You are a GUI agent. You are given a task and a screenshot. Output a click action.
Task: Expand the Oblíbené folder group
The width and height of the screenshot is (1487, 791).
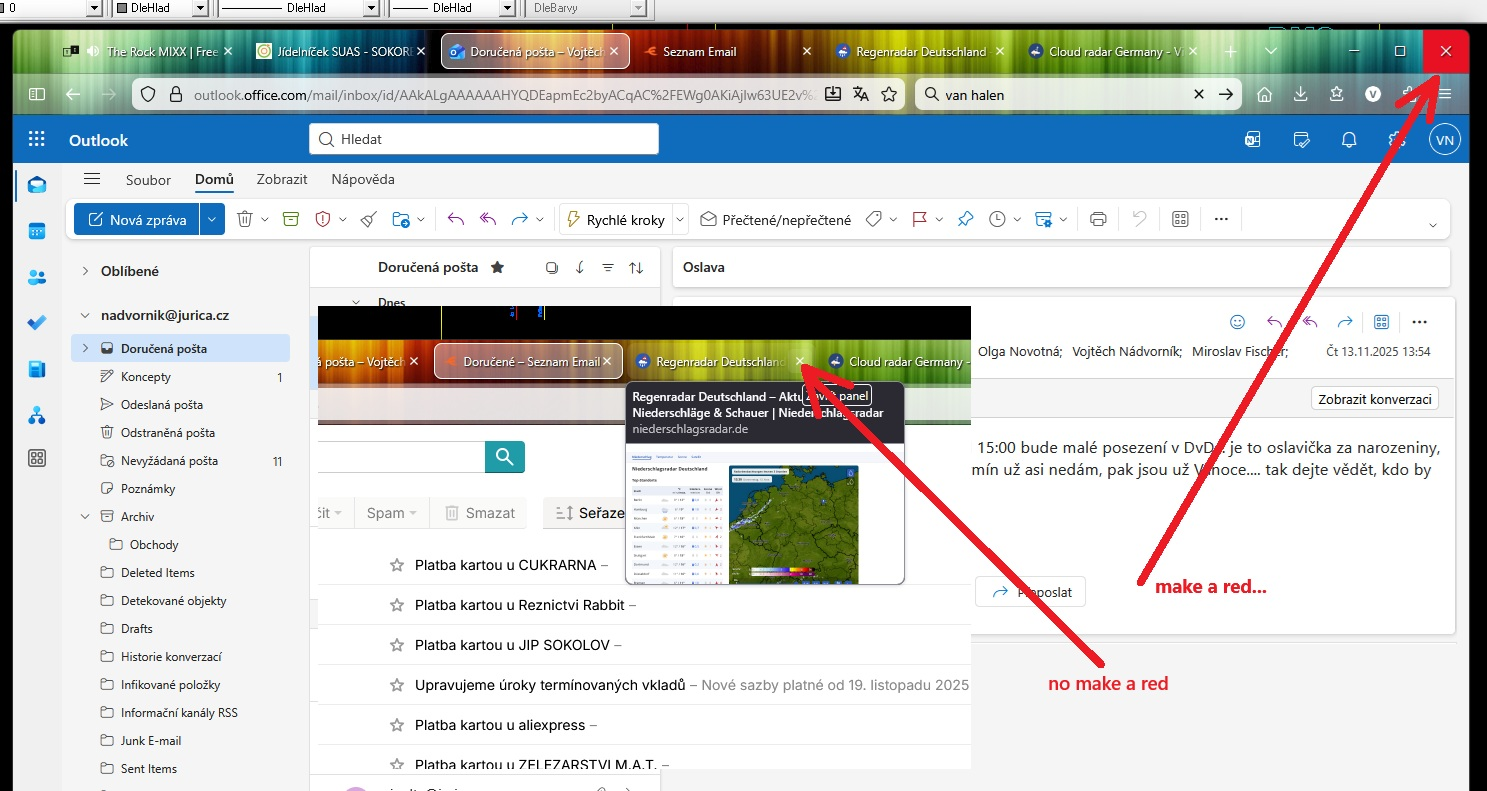(x=85, y=271)
